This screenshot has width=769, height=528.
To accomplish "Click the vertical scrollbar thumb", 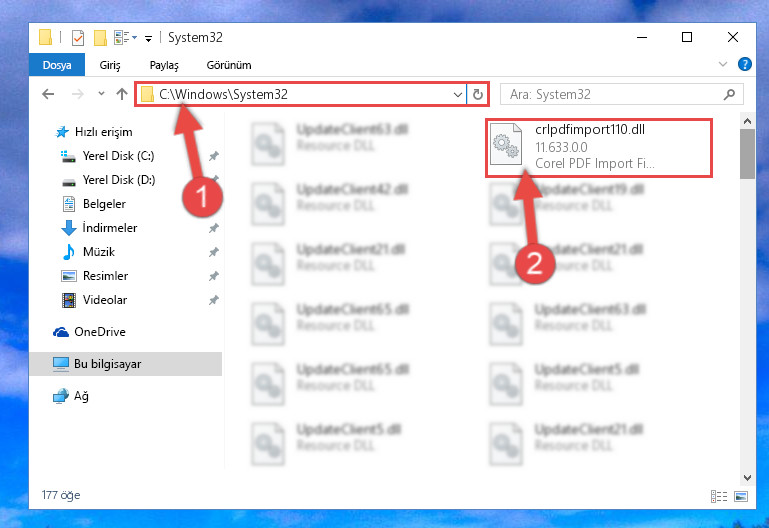I will click(747, 154).
